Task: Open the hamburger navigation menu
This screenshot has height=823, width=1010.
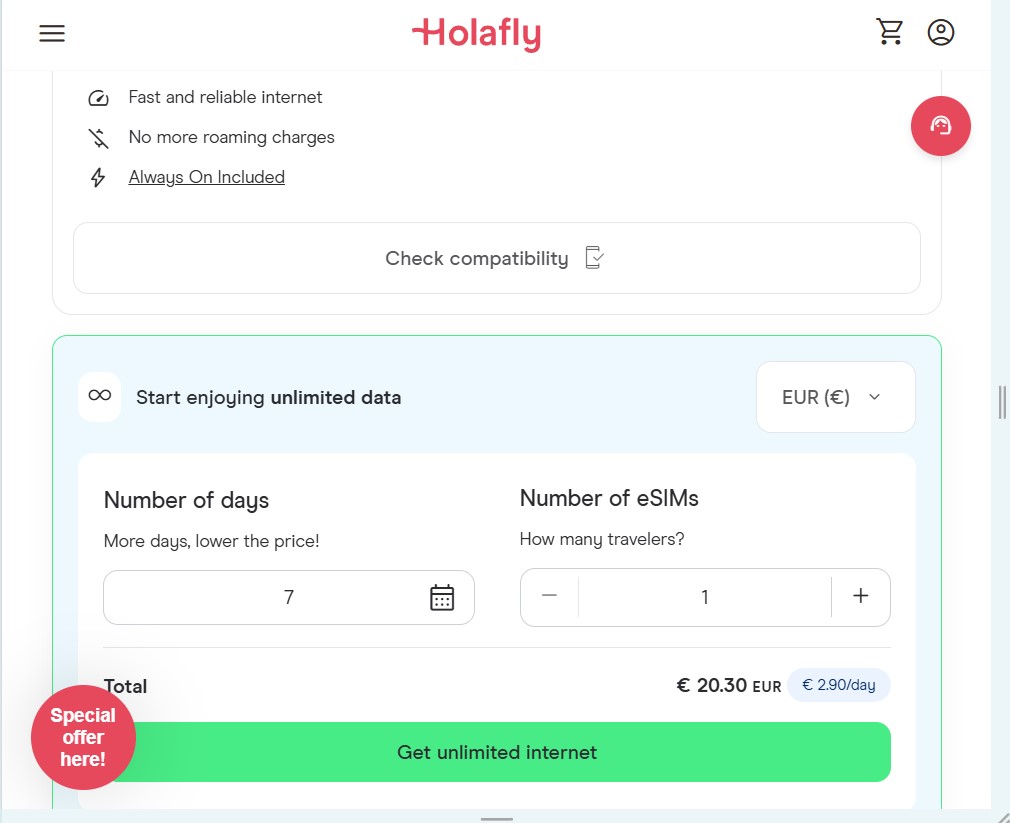Action: (51, 32)
